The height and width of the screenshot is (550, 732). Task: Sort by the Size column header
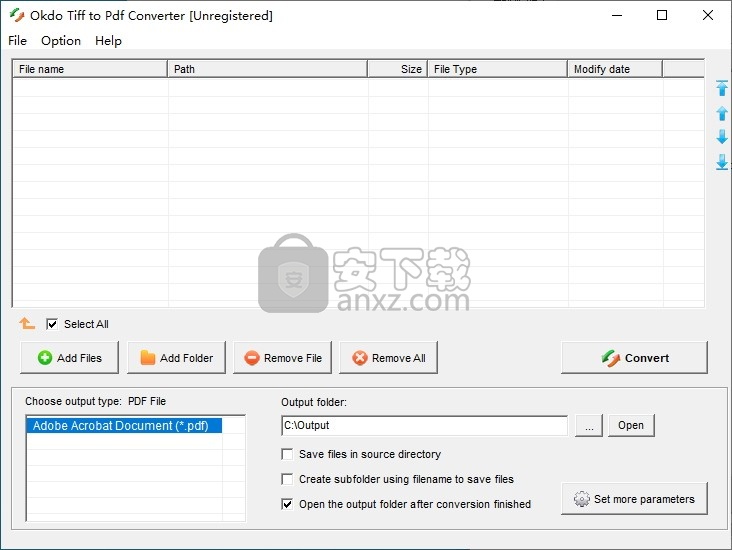point(398,69)
